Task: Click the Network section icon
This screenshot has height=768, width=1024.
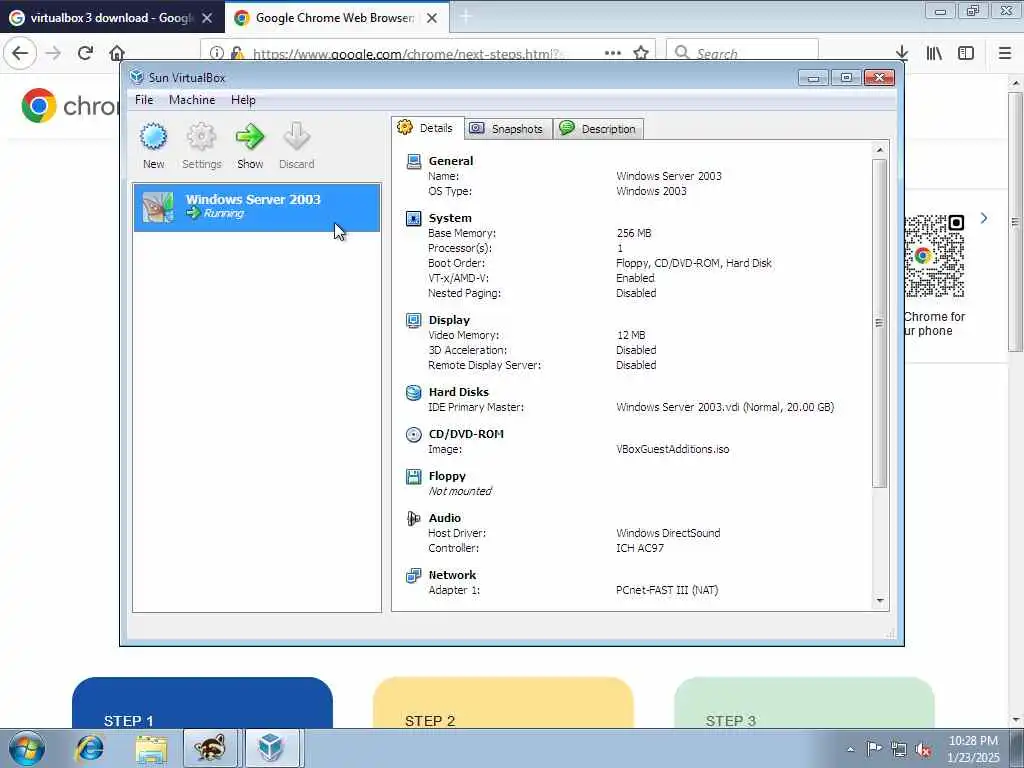Action: pyautogui.click(x=413, y=575)
